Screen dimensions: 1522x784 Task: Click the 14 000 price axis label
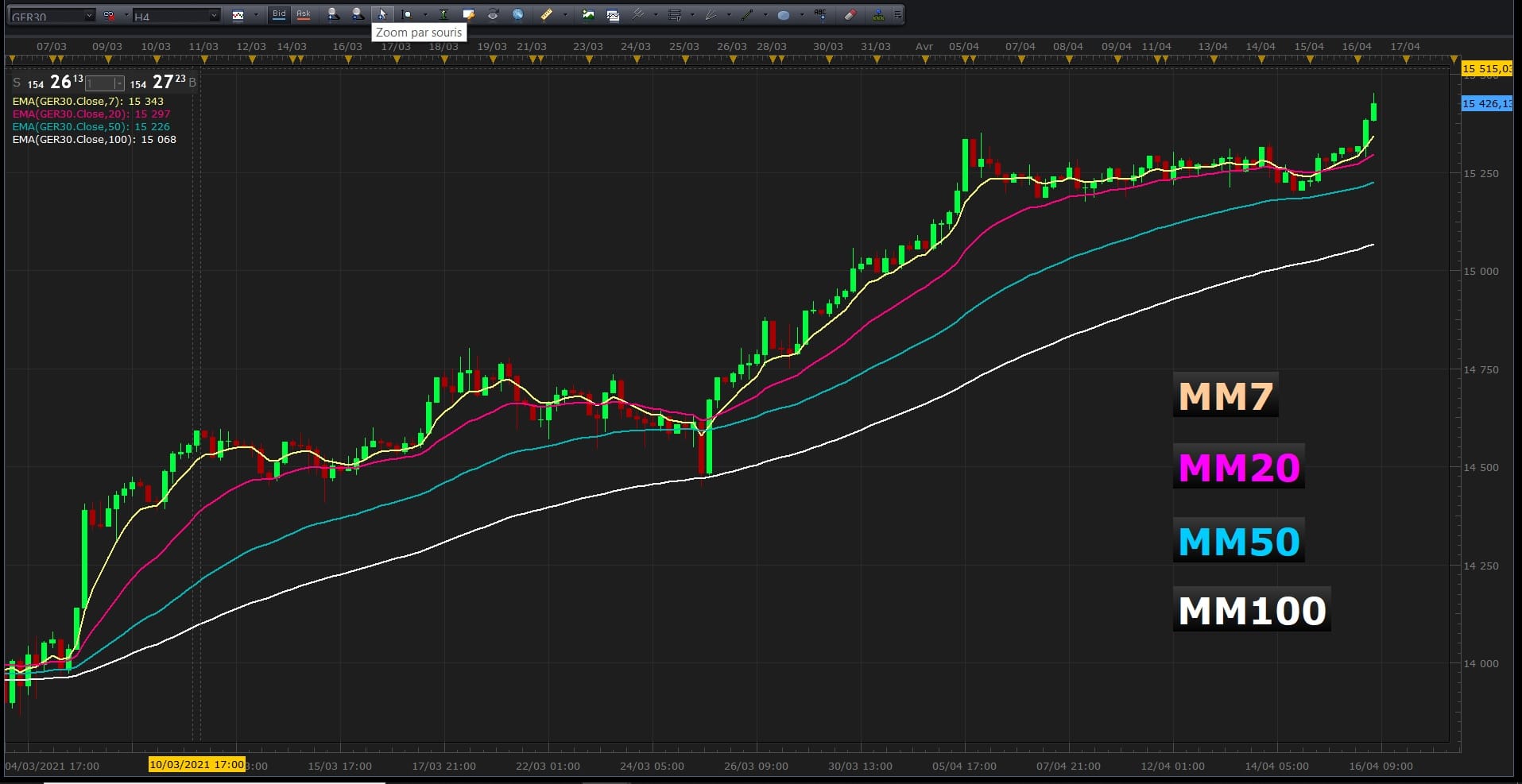click(x=1481, y=663)
